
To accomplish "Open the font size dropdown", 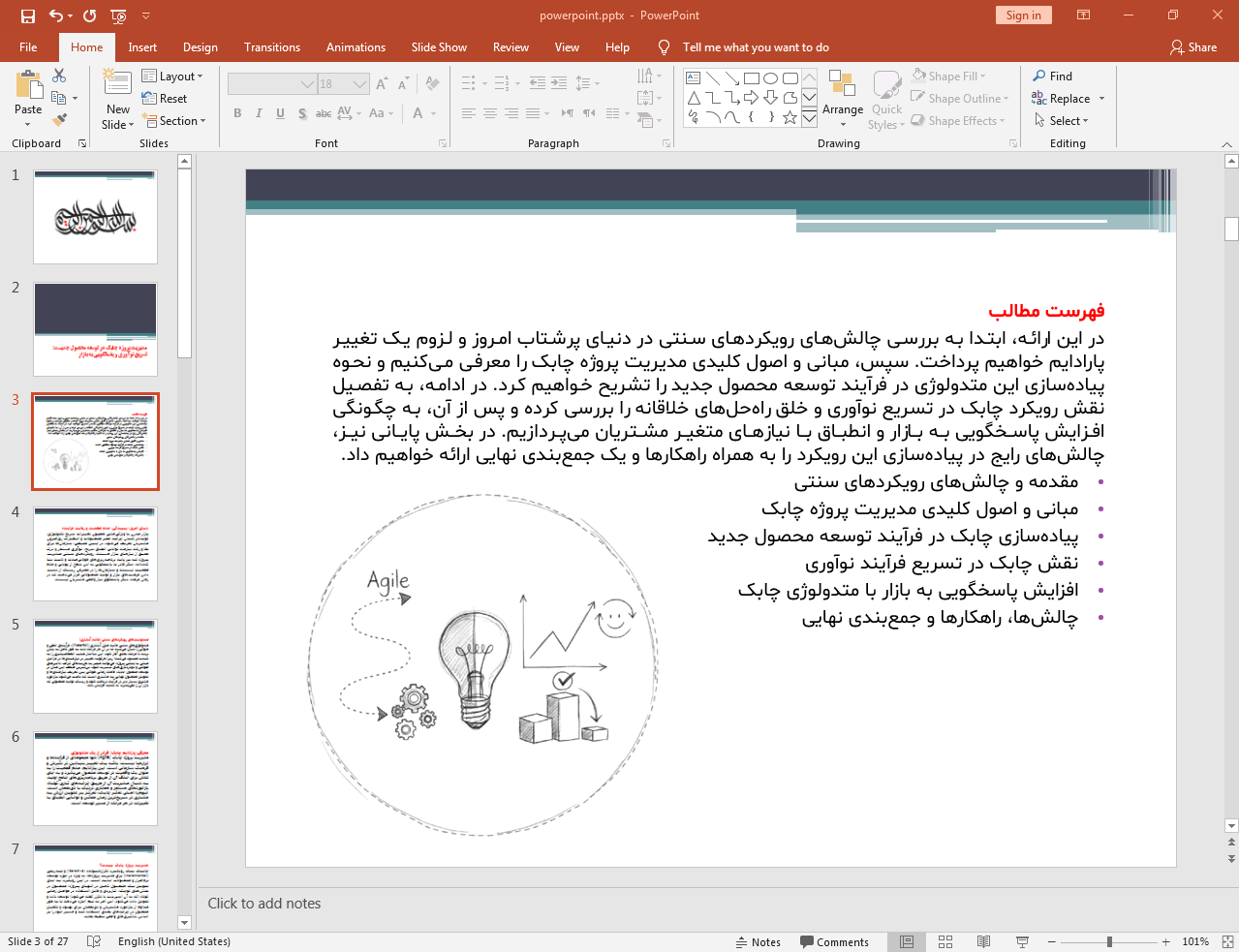I will click(359, 84).
